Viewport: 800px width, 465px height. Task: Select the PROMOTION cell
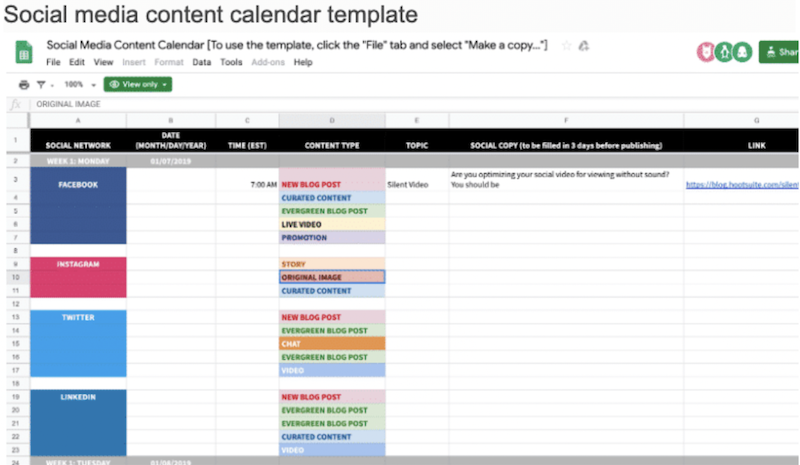(x=332, y=237)
